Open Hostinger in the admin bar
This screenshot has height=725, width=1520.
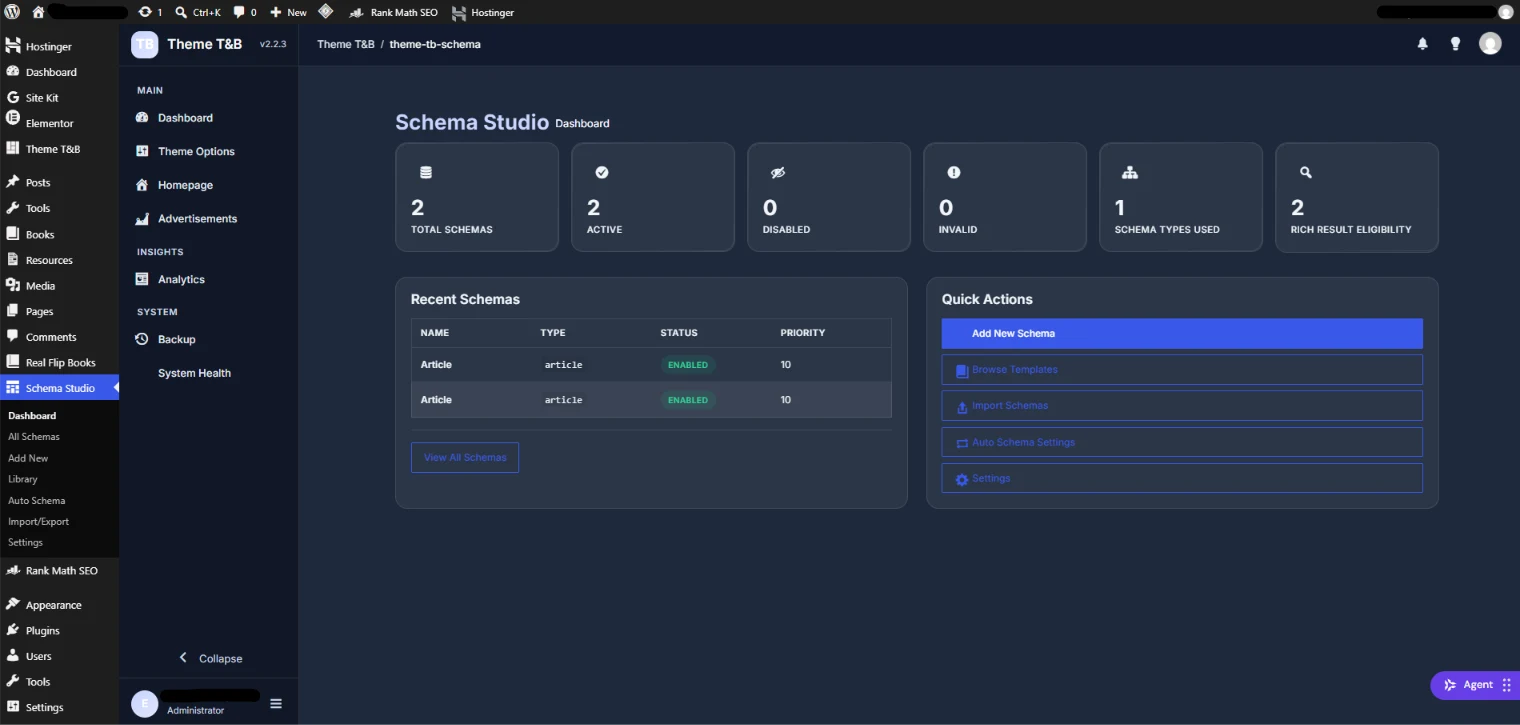[x=483, y=12]
